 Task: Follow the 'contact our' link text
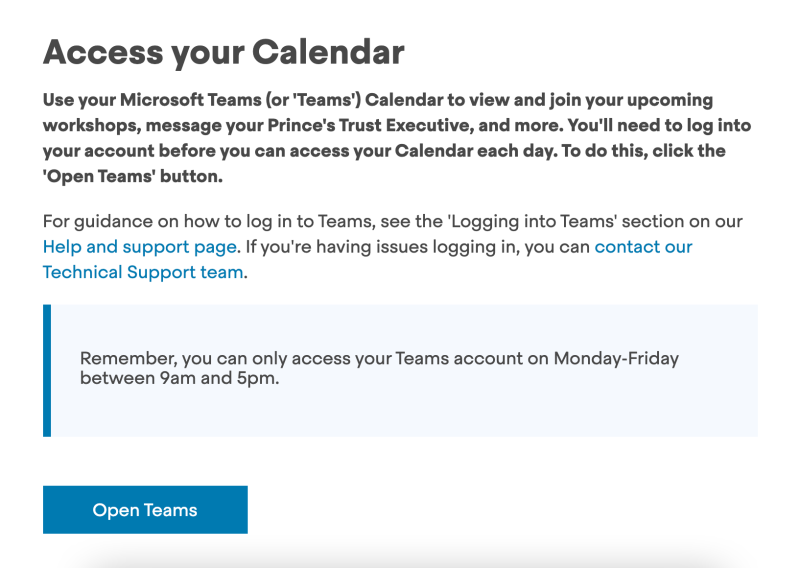point(643,247)
